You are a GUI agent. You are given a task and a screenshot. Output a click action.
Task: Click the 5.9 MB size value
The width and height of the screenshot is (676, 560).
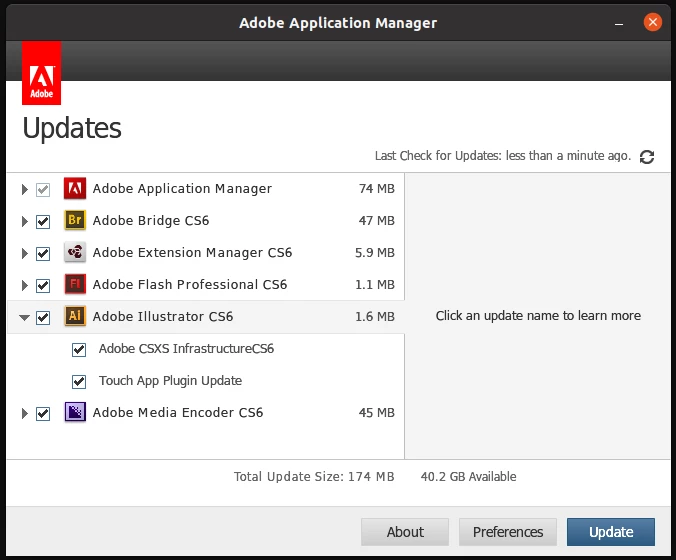click(375, 253)
